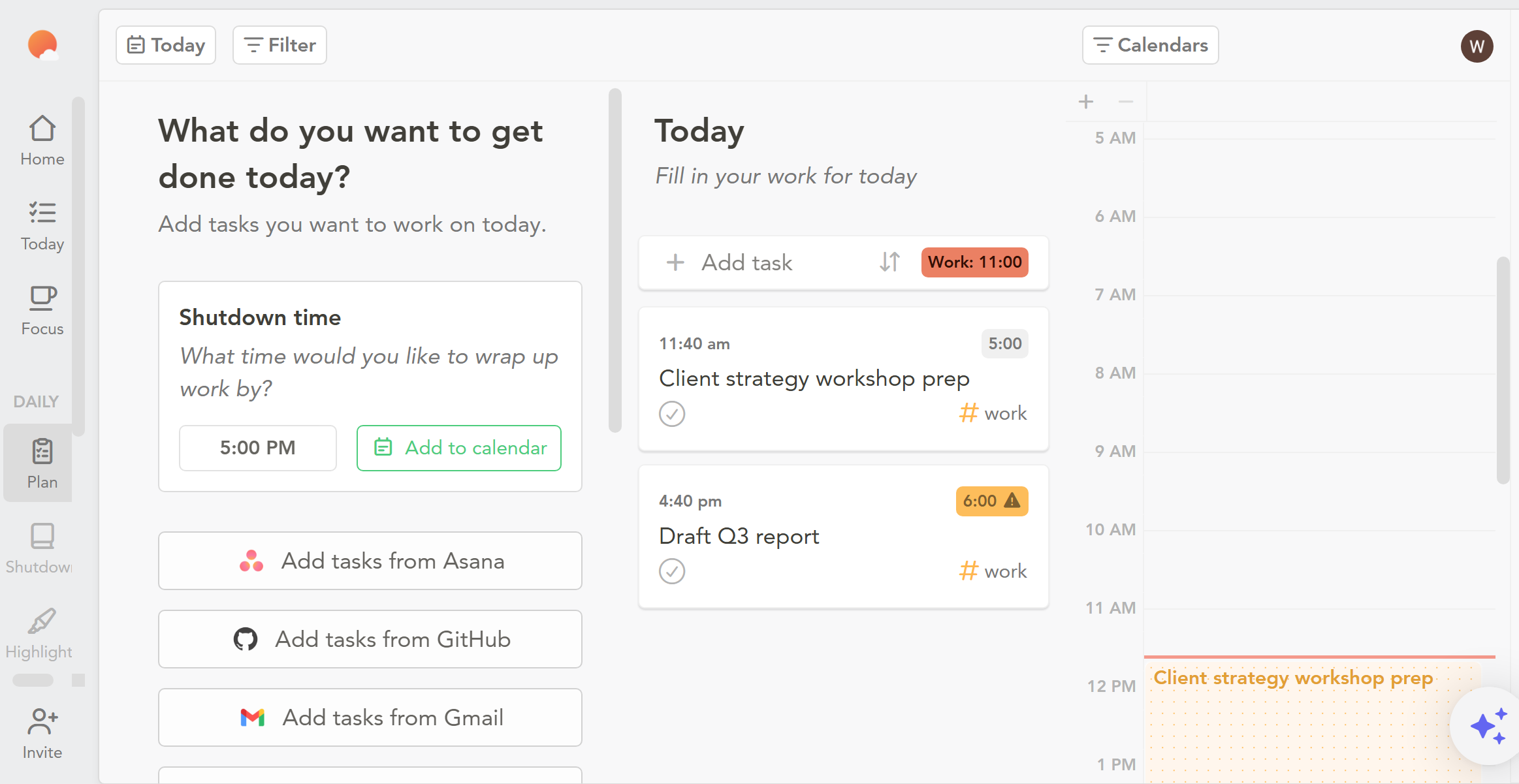The width and height of the screenshot is (1519, 784).
Task: Click the Add task field
Action: [747, 262]
